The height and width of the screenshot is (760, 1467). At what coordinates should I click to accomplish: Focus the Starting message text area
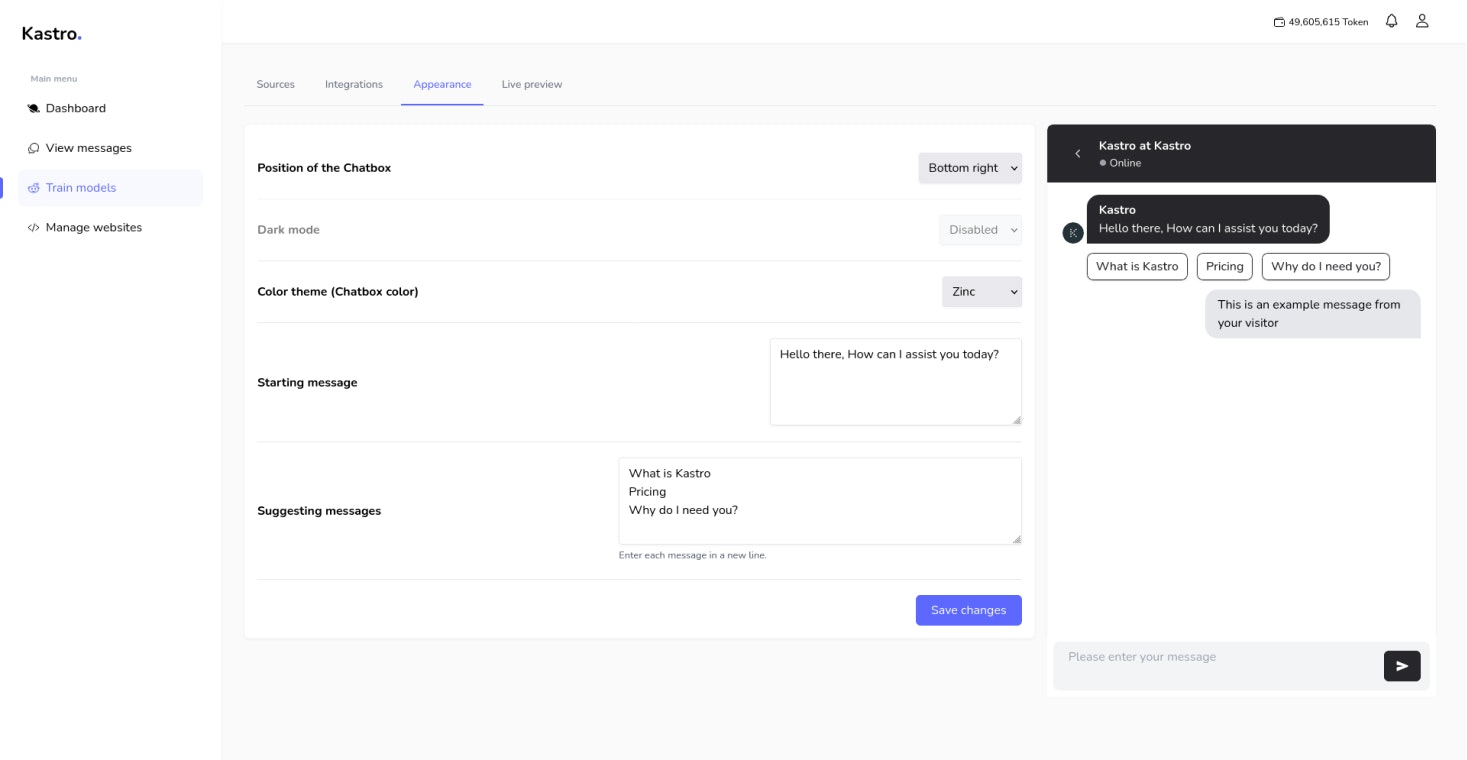pos(896,382)
